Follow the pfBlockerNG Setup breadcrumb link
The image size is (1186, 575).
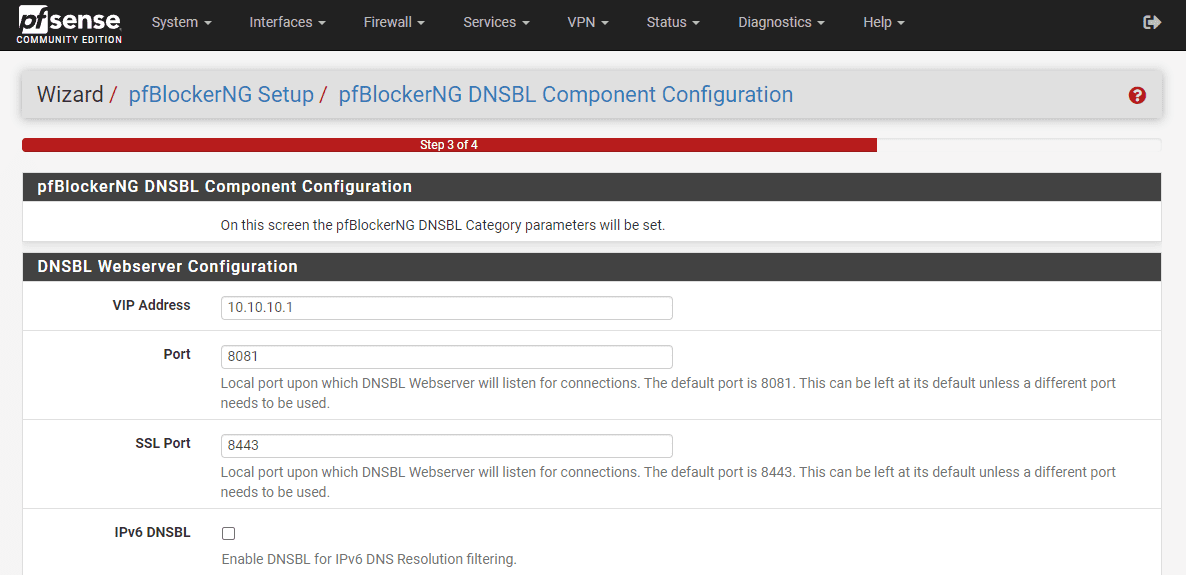(221, 95)
